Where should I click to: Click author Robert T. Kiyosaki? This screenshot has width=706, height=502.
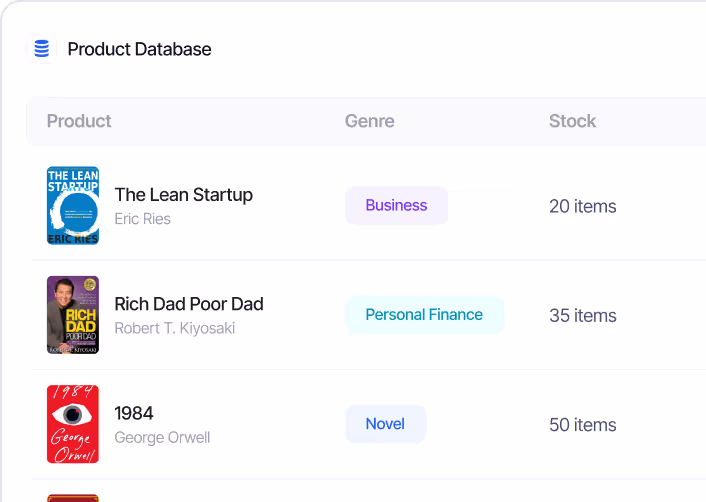coord(175,328)
